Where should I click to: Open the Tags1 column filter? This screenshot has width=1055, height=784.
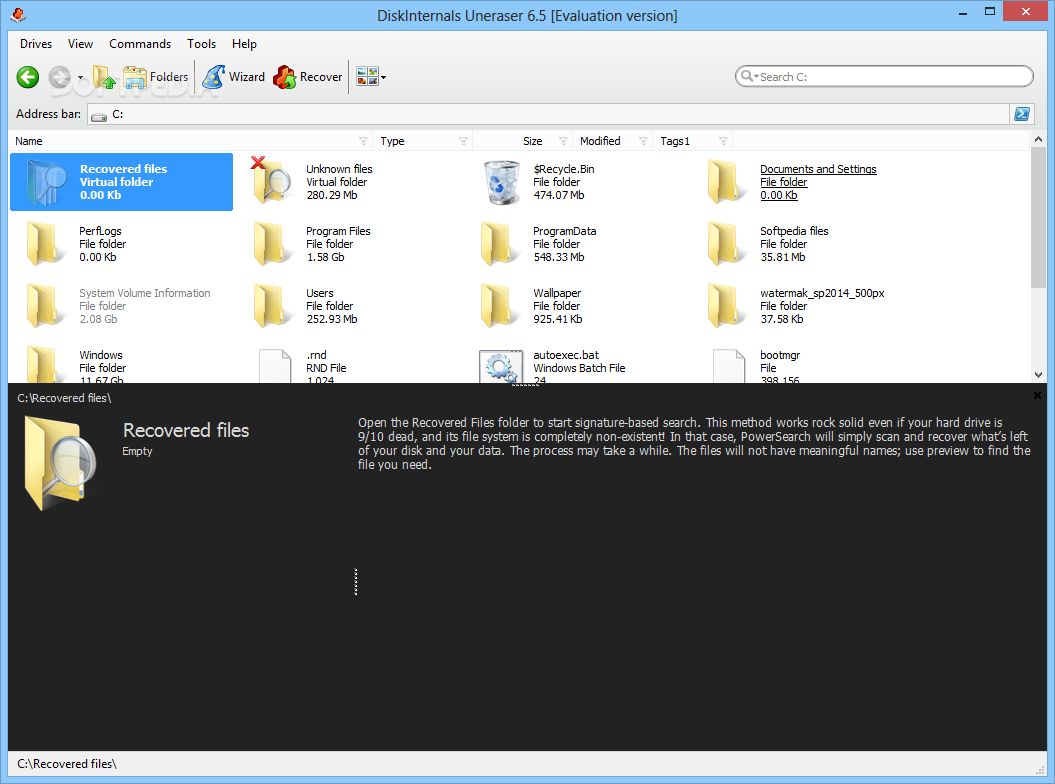tap(723, 141)
